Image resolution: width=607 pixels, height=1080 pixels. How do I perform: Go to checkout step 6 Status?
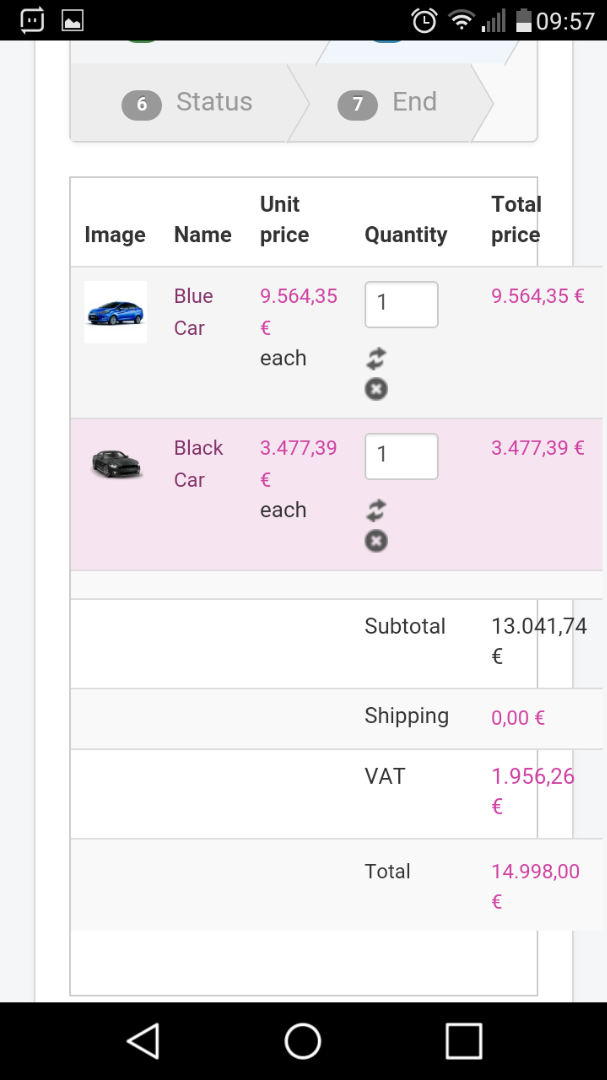point(188,103)
